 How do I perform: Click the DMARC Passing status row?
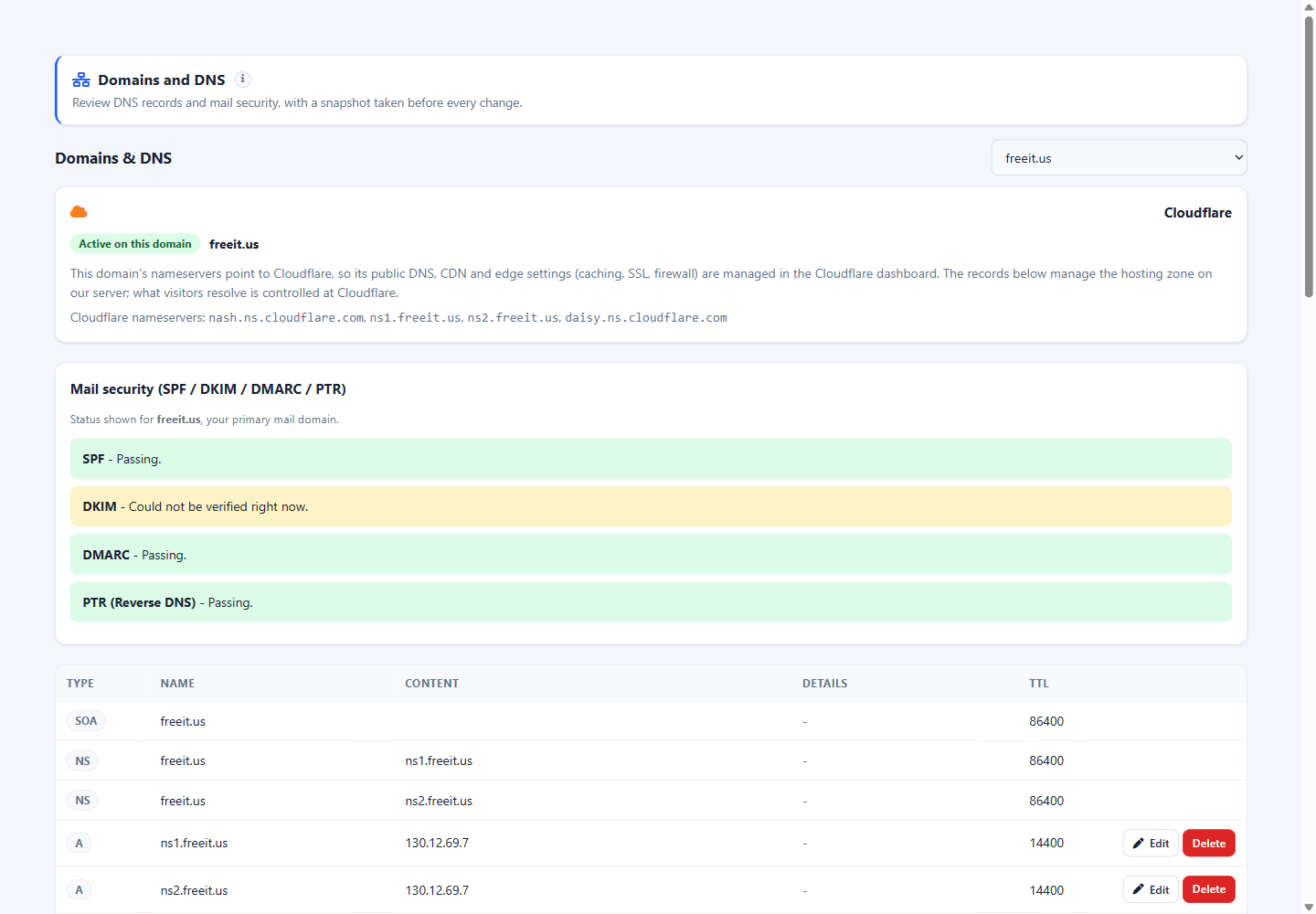pyautogui.click(x=651, y=555)
